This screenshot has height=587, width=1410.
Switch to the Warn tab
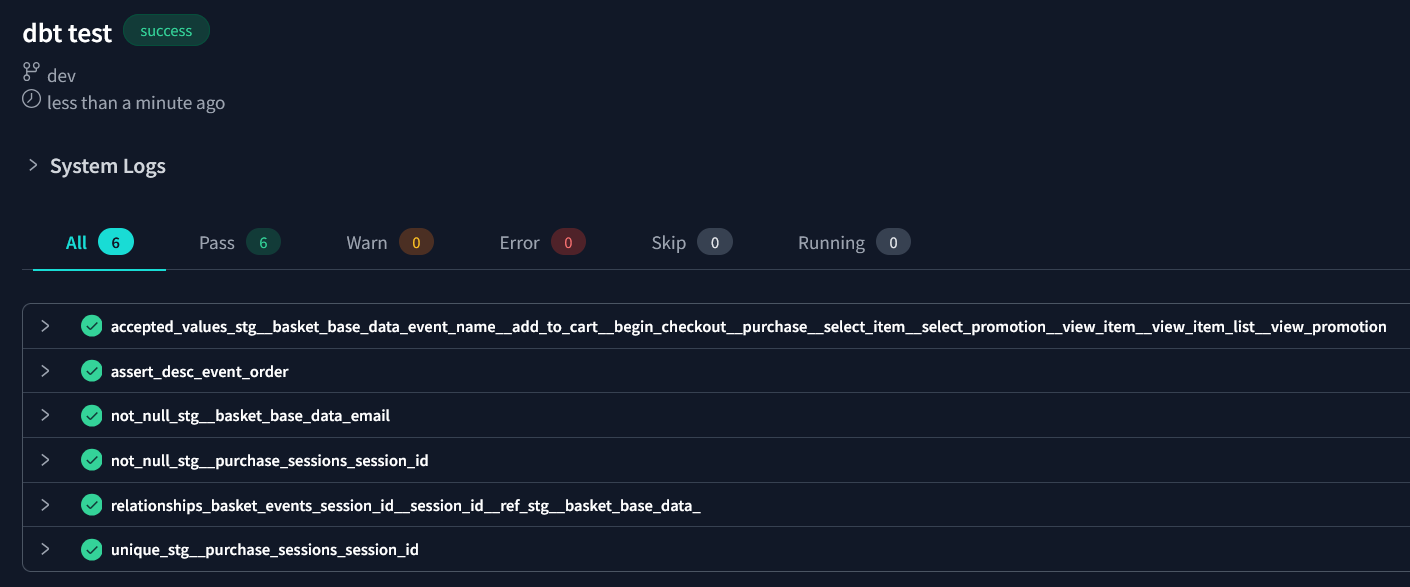coord(390,242)
